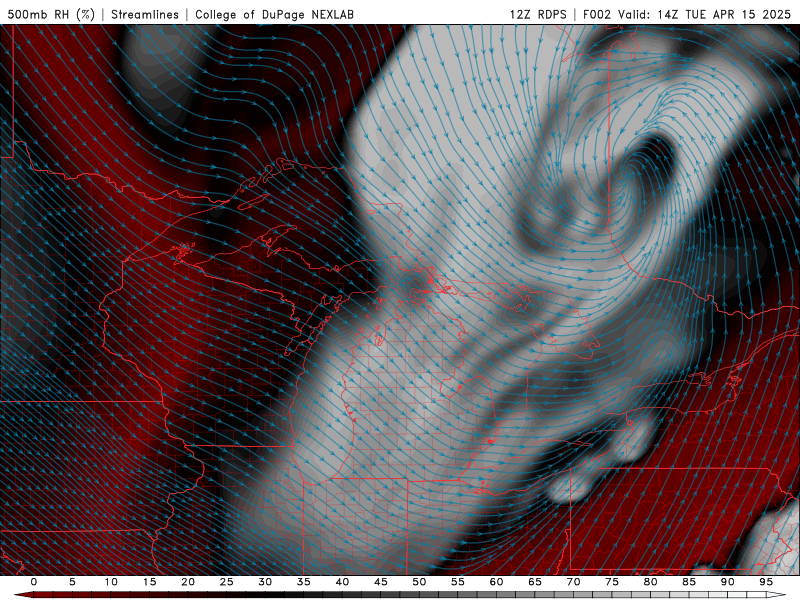Click the colorbar label "20"
800x600 pixels.
[188, 582]
